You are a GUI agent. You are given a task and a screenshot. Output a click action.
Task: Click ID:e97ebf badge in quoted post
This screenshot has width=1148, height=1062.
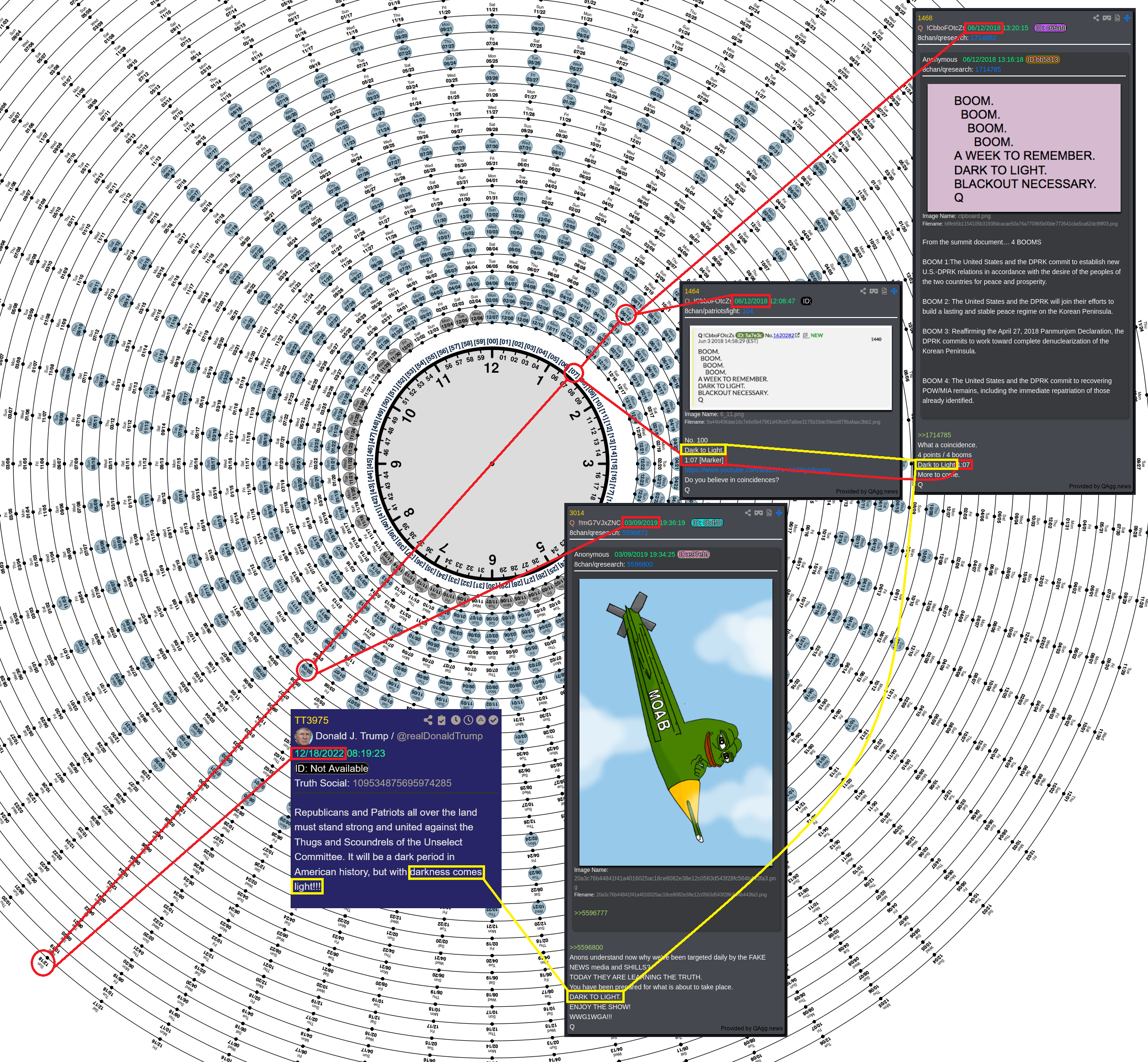pos(694,554)
